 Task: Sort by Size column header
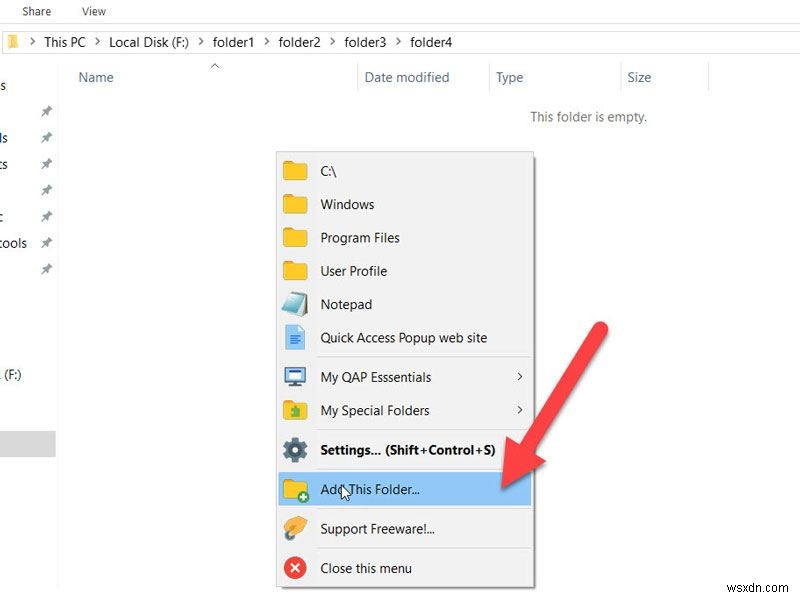coord(639,78)
